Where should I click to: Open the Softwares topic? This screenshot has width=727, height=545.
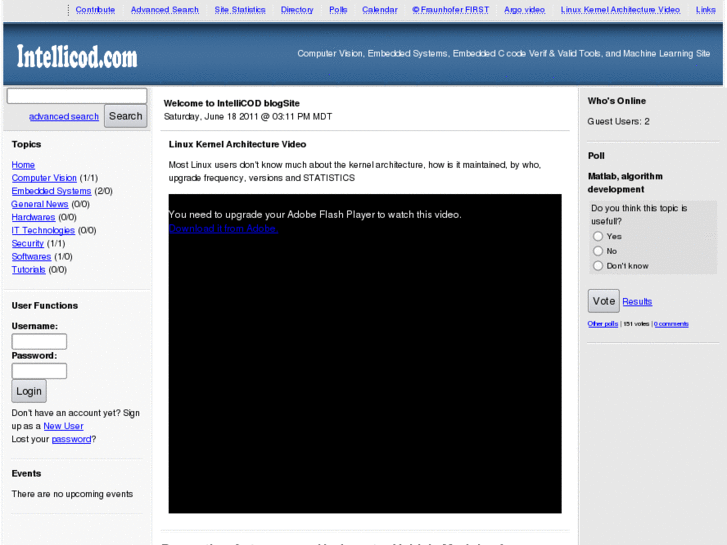pyautogui.click(x=32, y=256)
